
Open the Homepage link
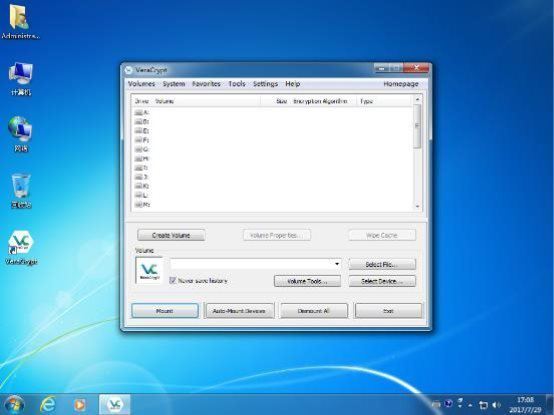[401, 84]
